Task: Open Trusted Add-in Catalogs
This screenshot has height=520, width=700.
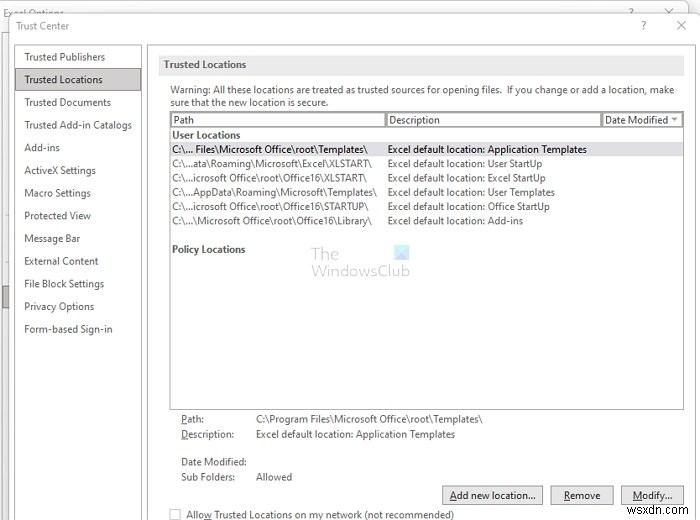Action: 78,125
